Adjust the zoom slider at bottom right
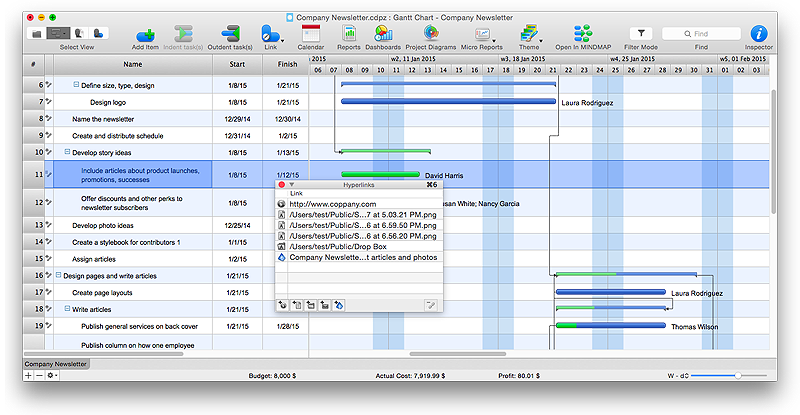The height and width of the screenshot is (415, 800). (737, 375)
